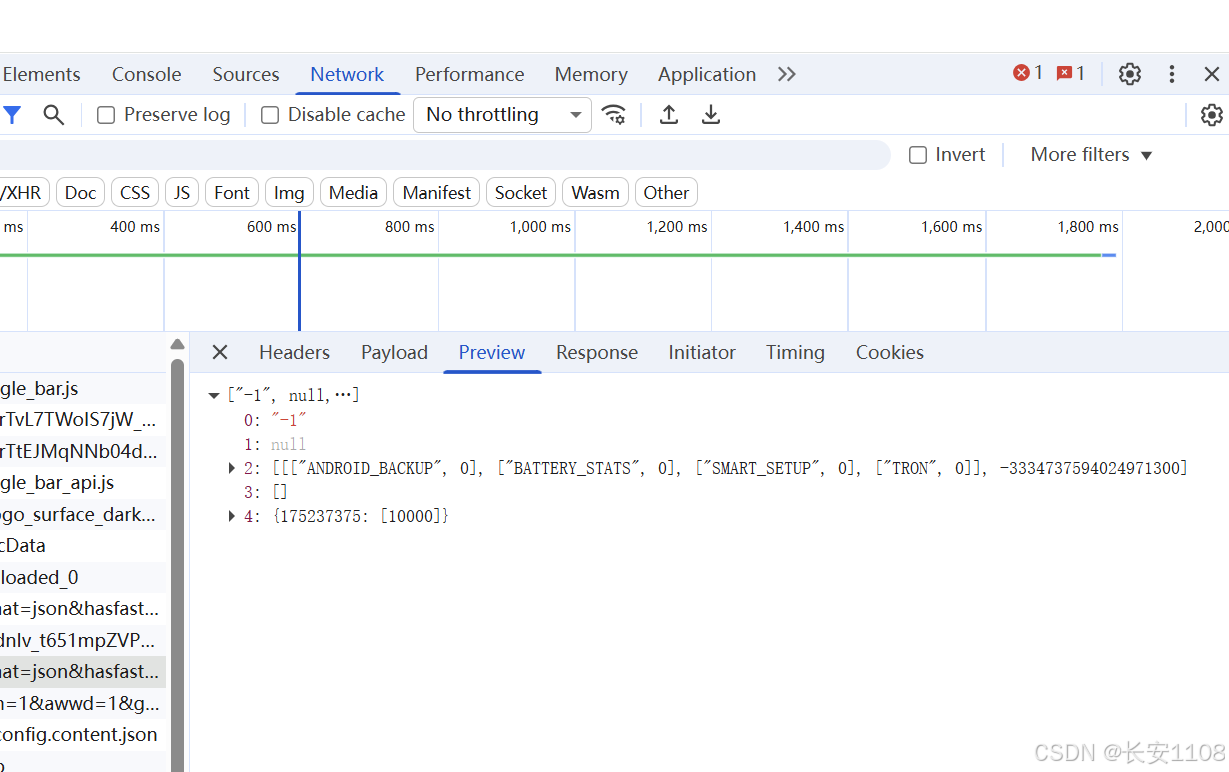1229x772 pixels.
Task: Filter requests by Manifest type
Action: point(437,193)
